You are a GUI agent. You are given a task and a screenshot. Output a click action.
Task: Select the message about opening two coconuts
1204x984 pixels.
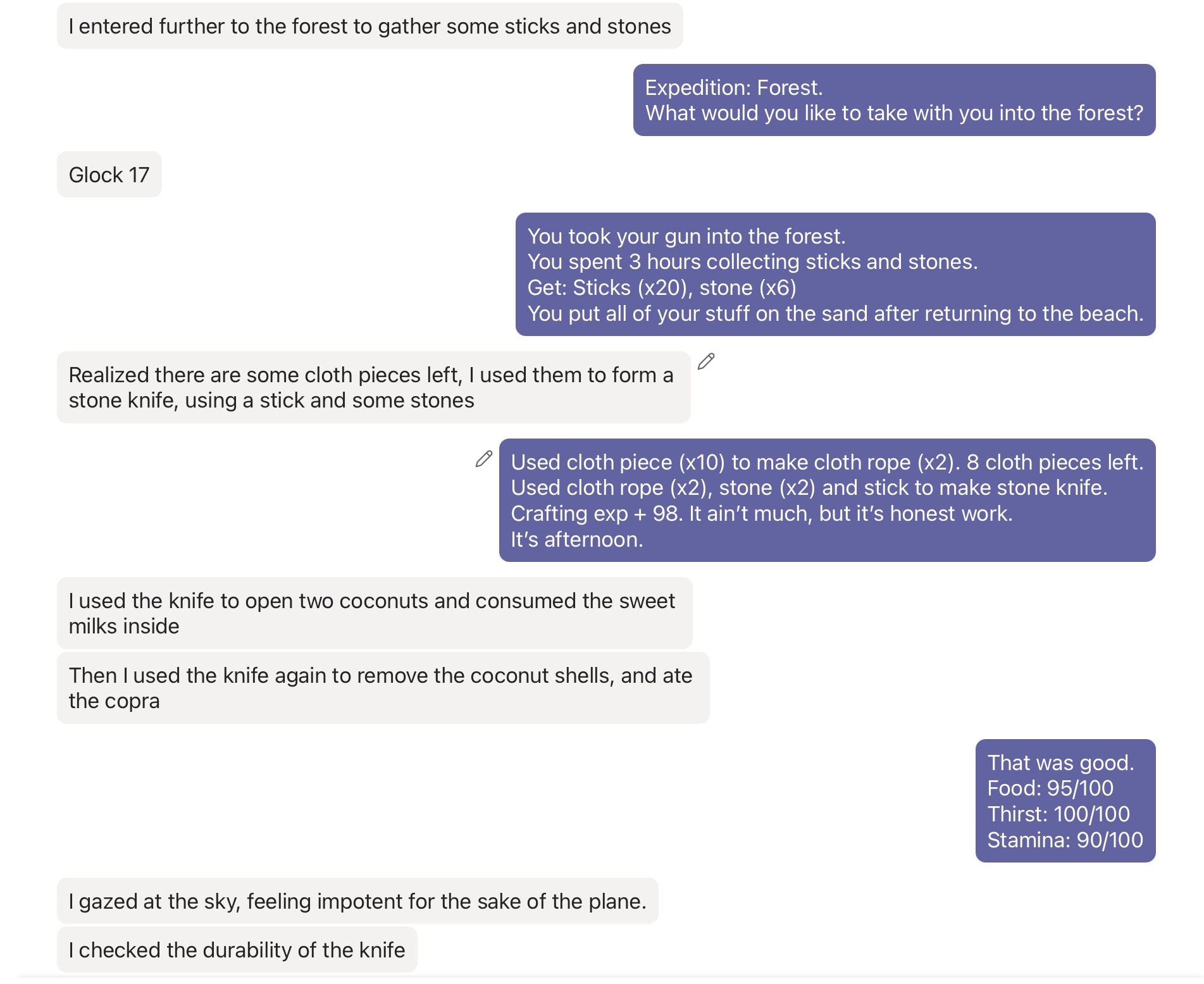coord(374,613)
